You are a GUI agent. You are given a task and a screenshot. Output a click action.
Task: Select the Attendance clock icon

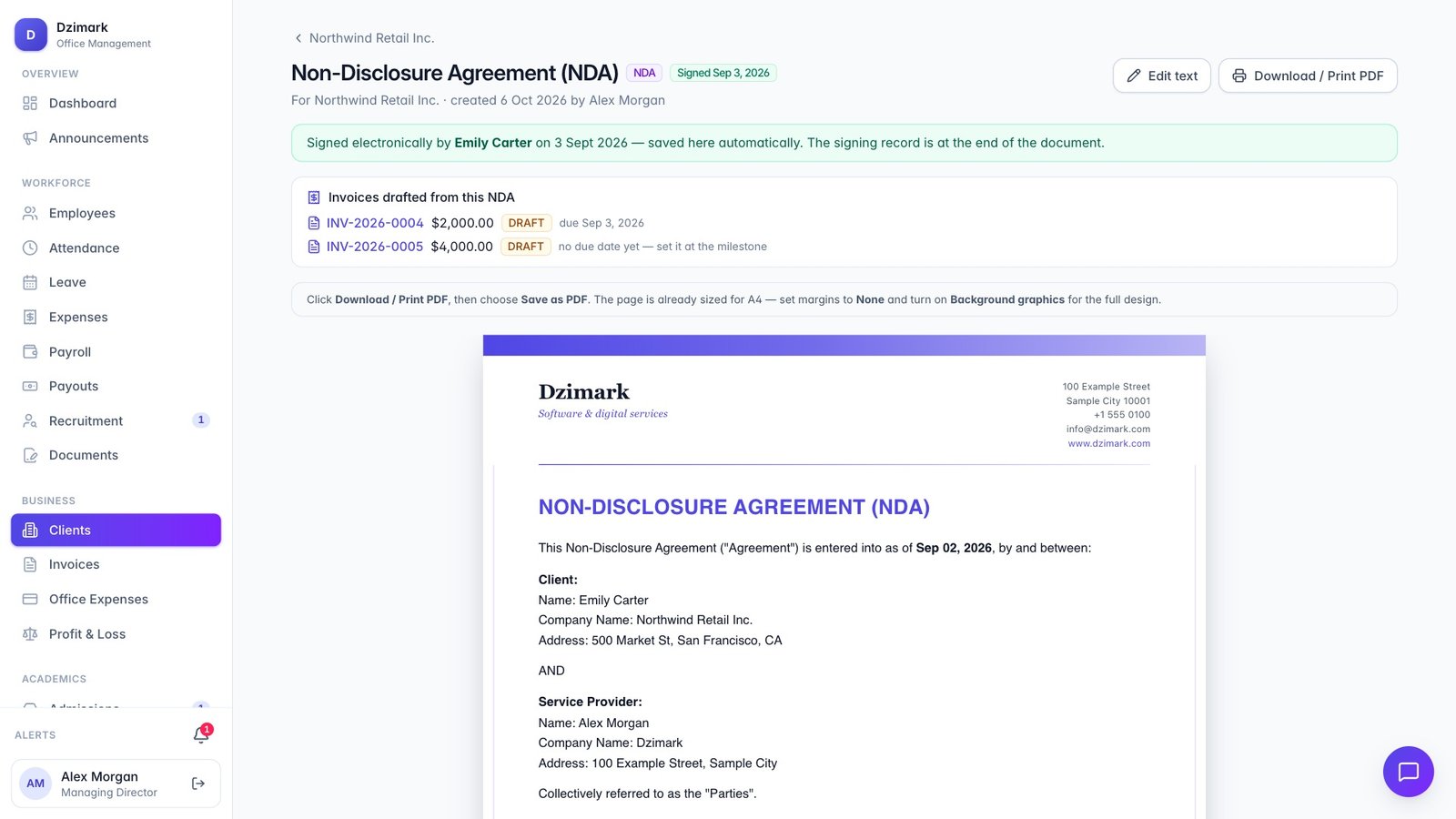coord(30,248)
